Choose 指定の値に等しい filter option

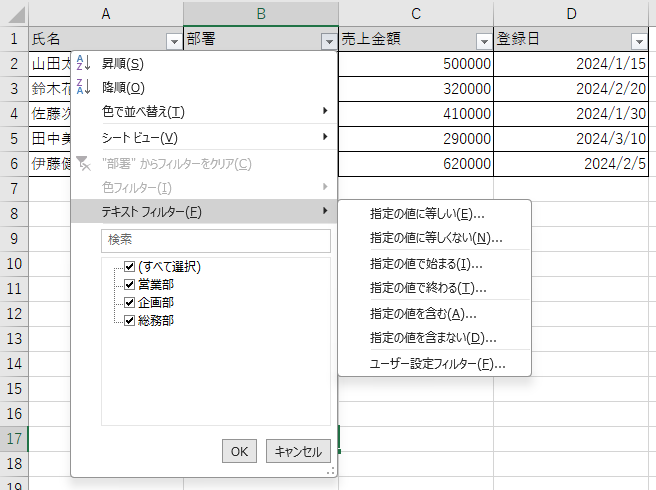click(x=427, y=213)
